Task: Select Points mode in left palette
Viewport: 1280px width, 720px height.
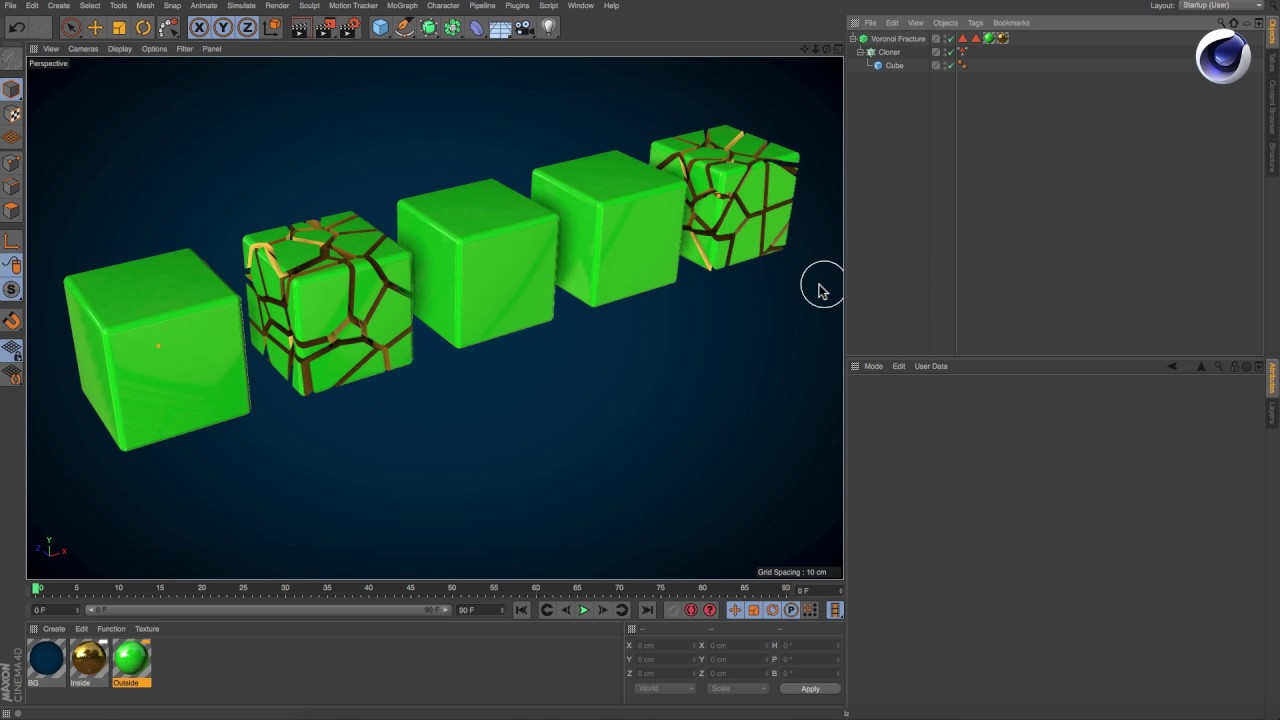Action: point(12,163)
